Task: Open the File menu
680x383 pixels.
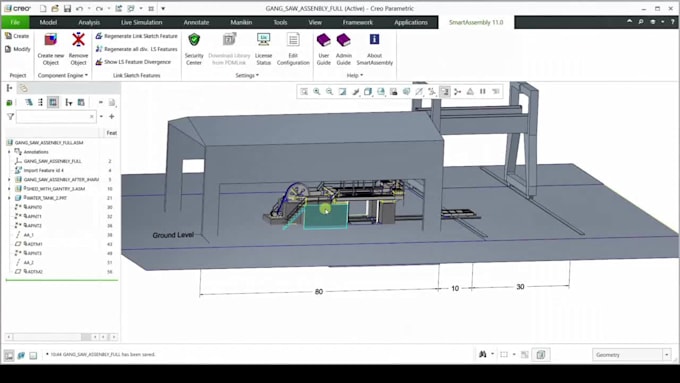Action: (15, 22)
